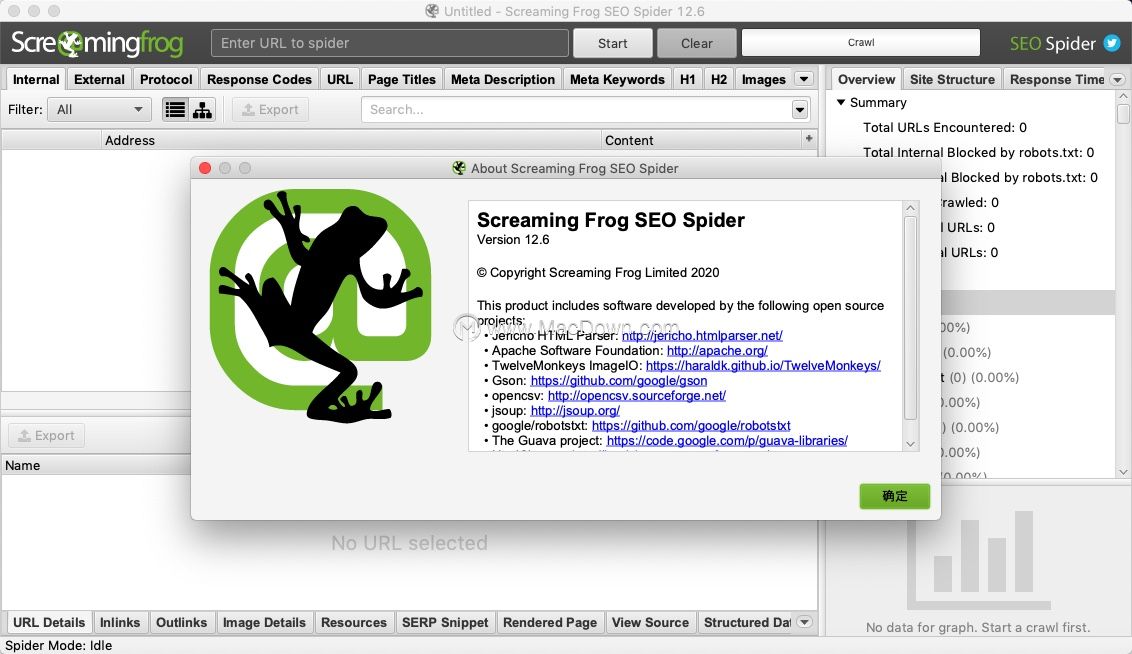Open the Outlinks bottom tab
This screenshot has width=1132, height=654.
click(x=181, y=622)
